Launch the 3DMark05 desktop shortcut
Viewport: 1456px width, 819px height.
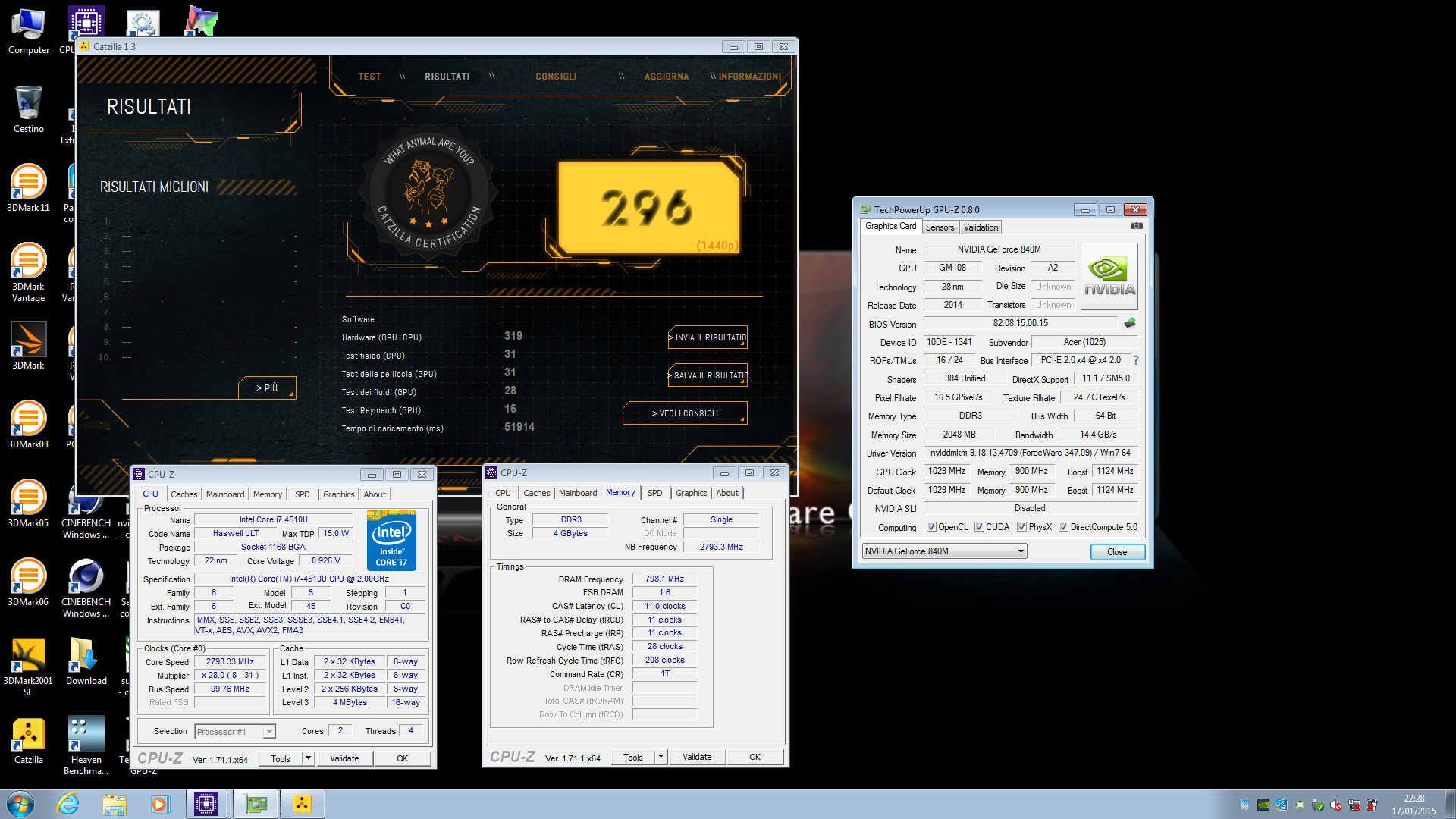pos(29,504)
